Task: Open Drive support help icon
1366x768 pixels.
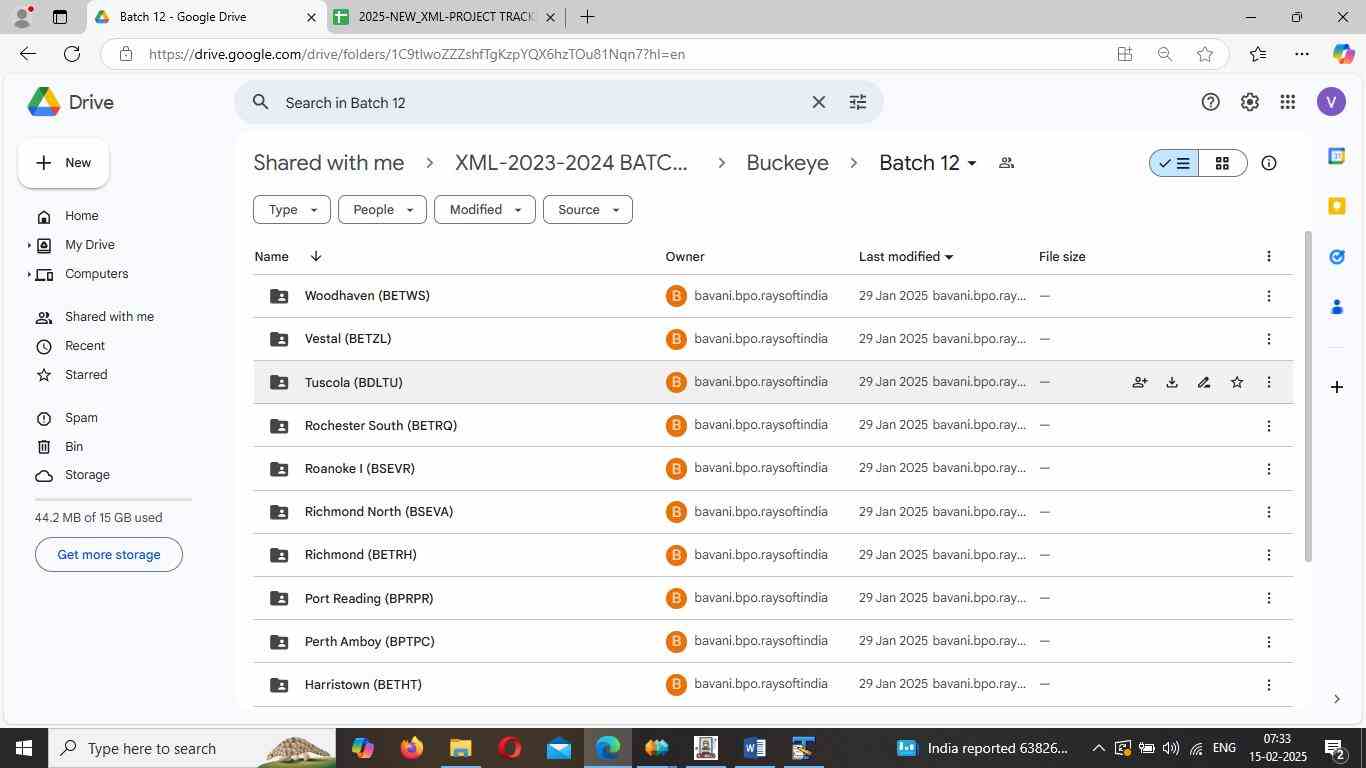Action: [x=1210, y=102]
